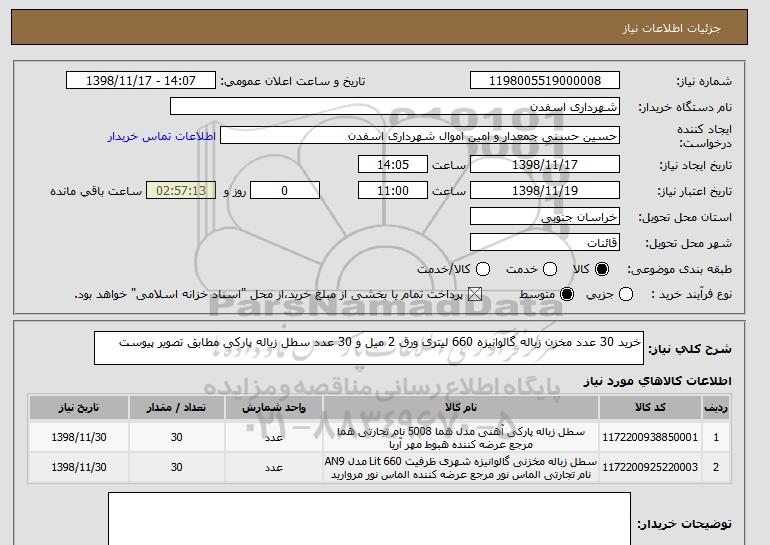The width and height of the screenshot is (770, 545).
Task: Click the remaining time countdown 02:57:13
Action: click(181, 191)
